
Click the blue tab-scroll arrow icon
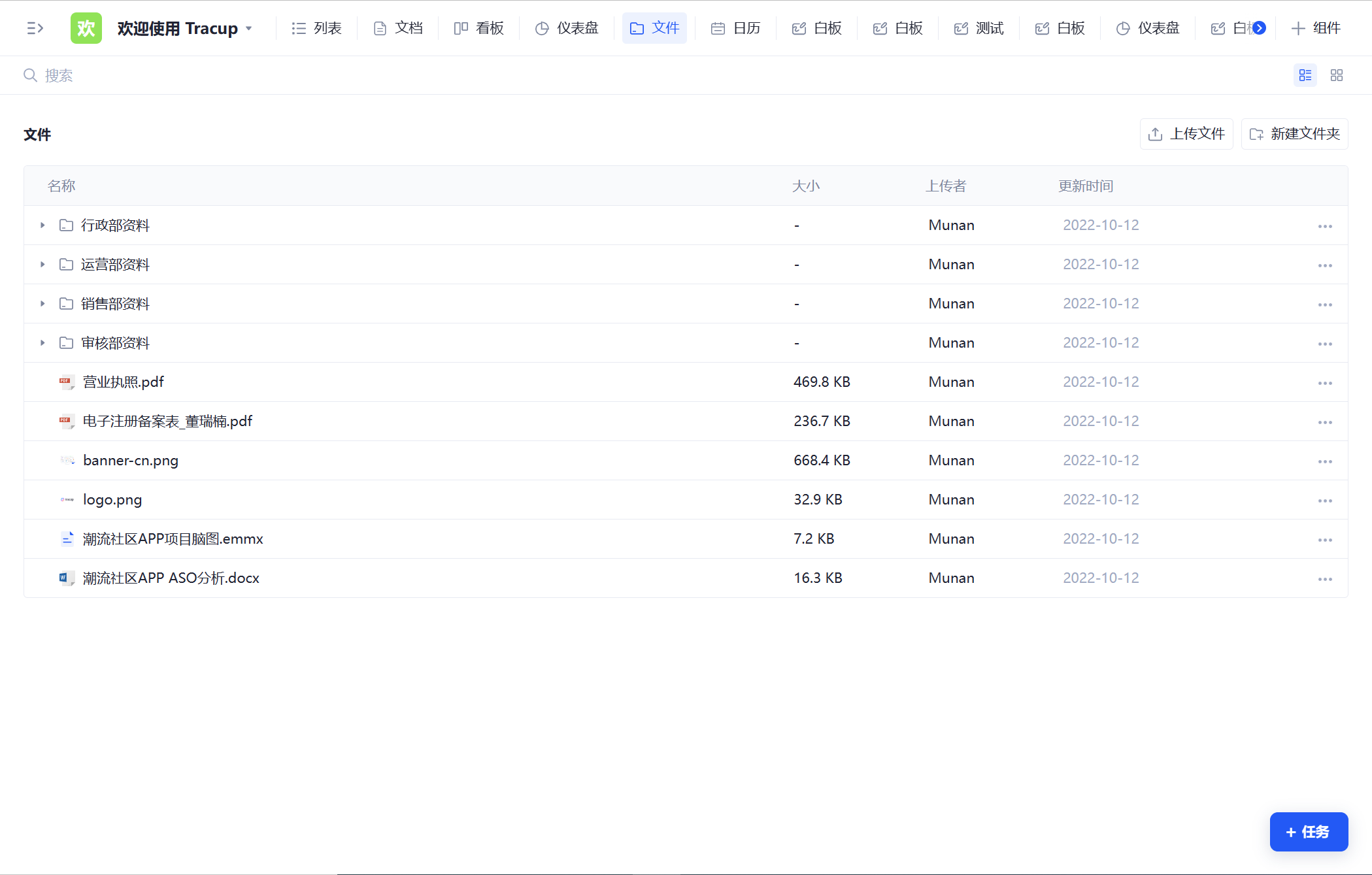point(1260,28)
